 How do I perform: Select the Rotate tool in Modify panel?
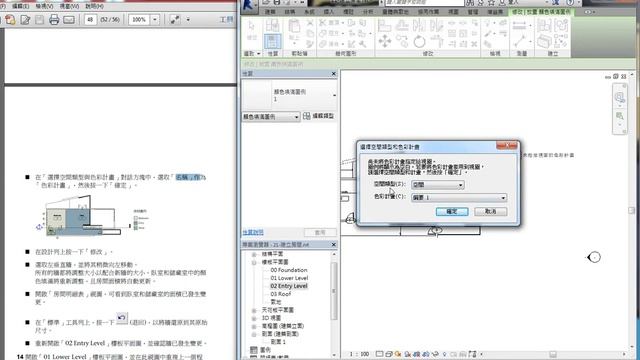pos(419,41)
